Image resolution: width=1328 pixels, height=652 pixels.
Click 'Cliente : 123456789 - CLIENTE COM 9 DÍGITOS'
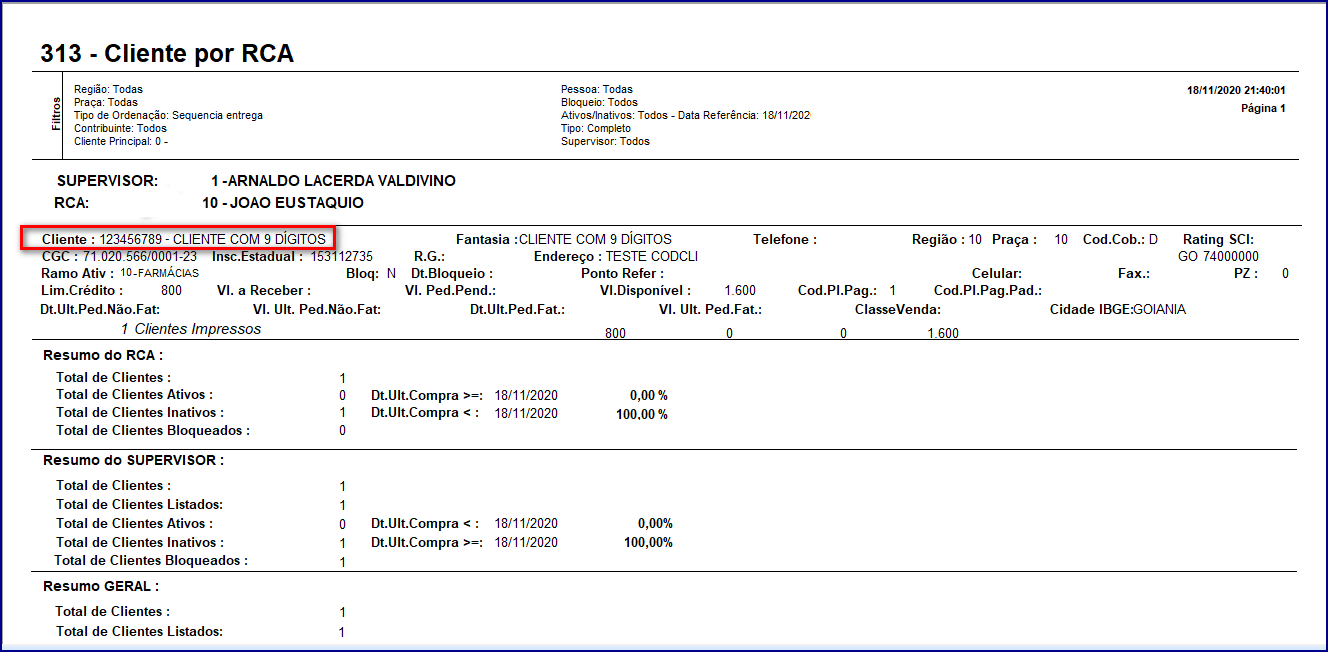pos(184,240)
